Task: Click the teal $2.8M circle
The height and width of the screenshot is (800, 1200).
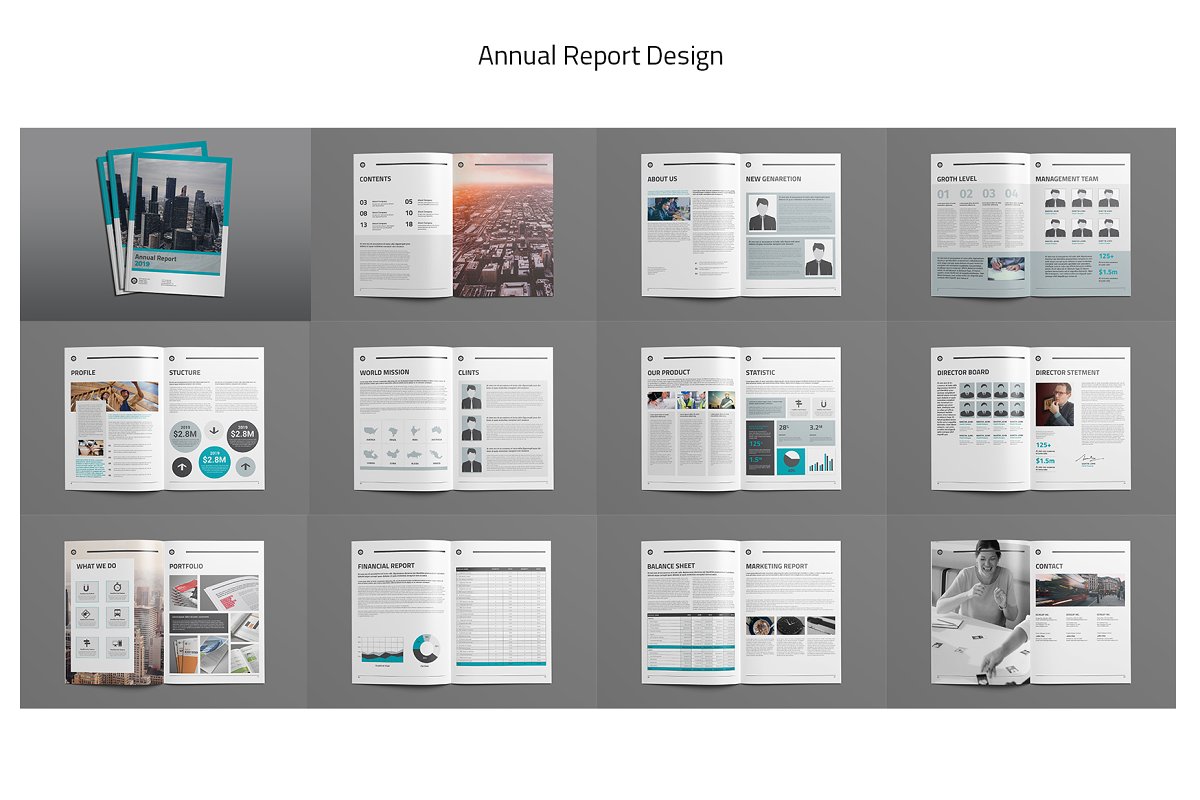Action: [214, 462]
